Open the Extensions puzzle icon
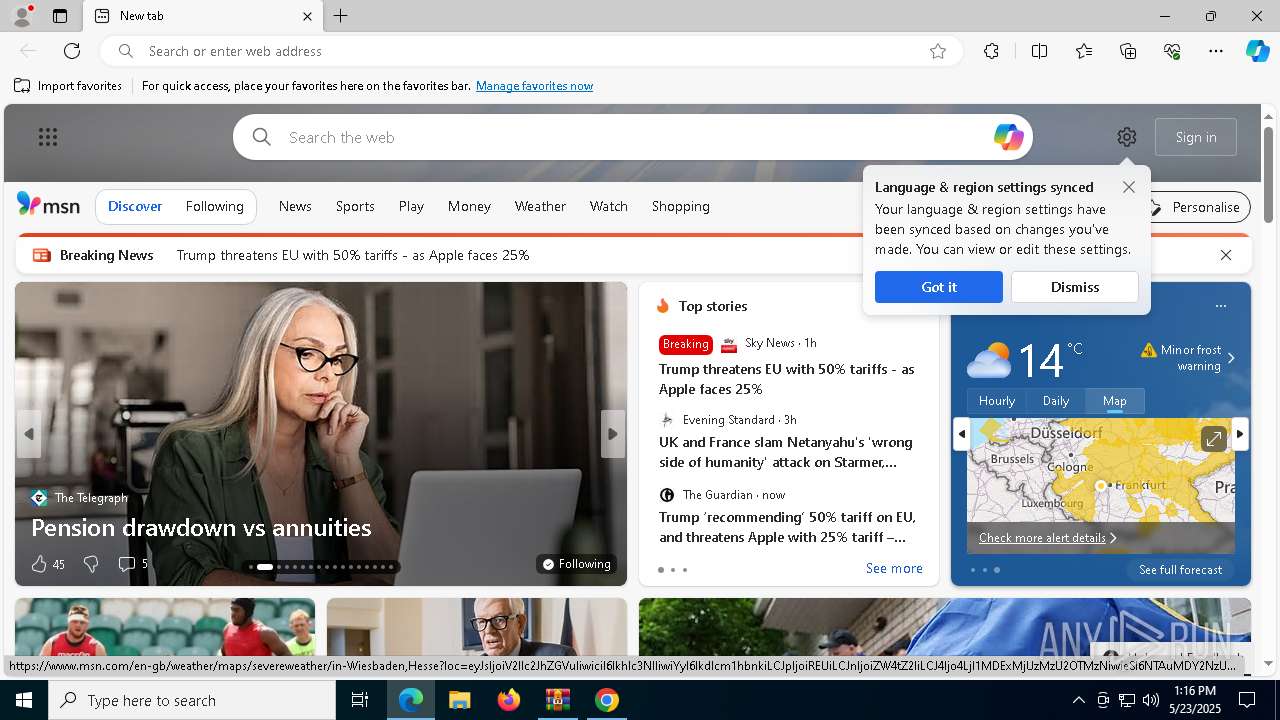 (991, 51)
